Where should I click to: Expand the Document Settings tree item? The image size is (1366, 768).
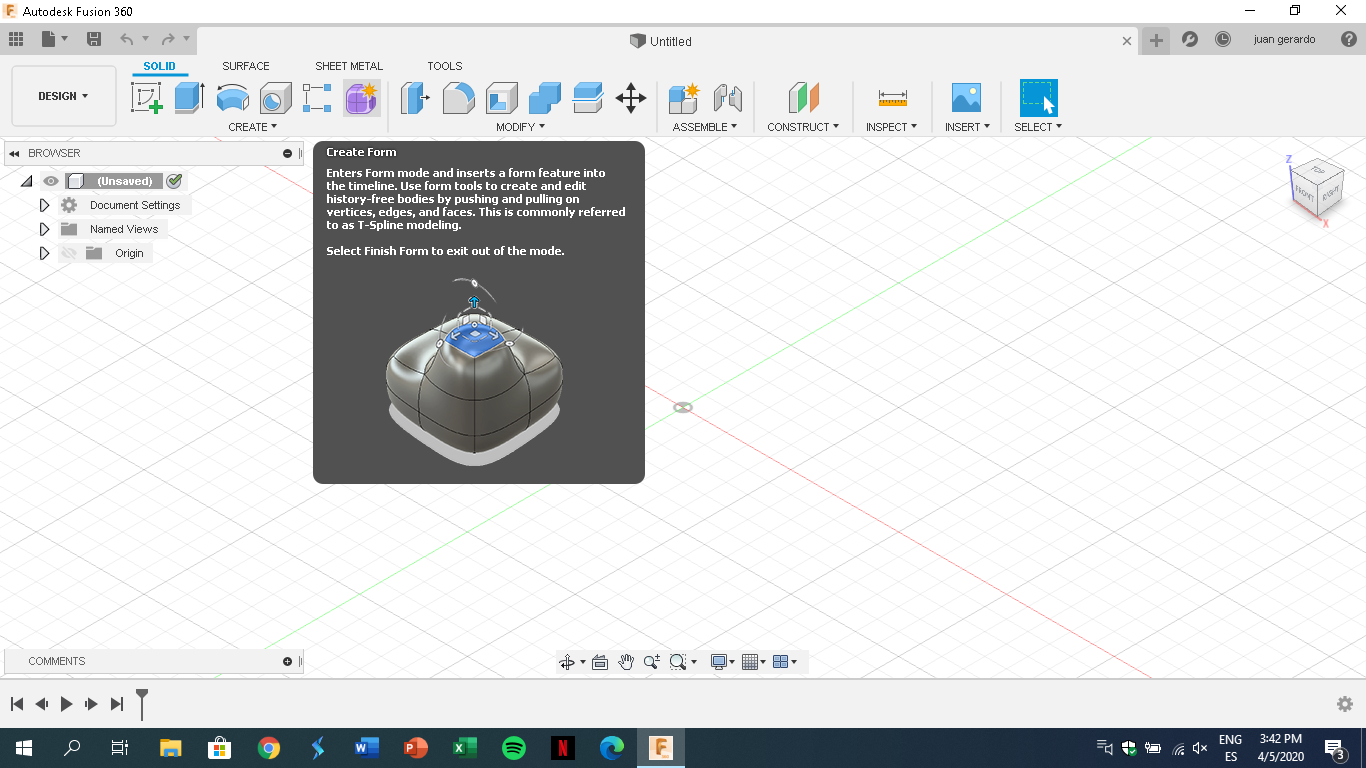tap(44, 204)
